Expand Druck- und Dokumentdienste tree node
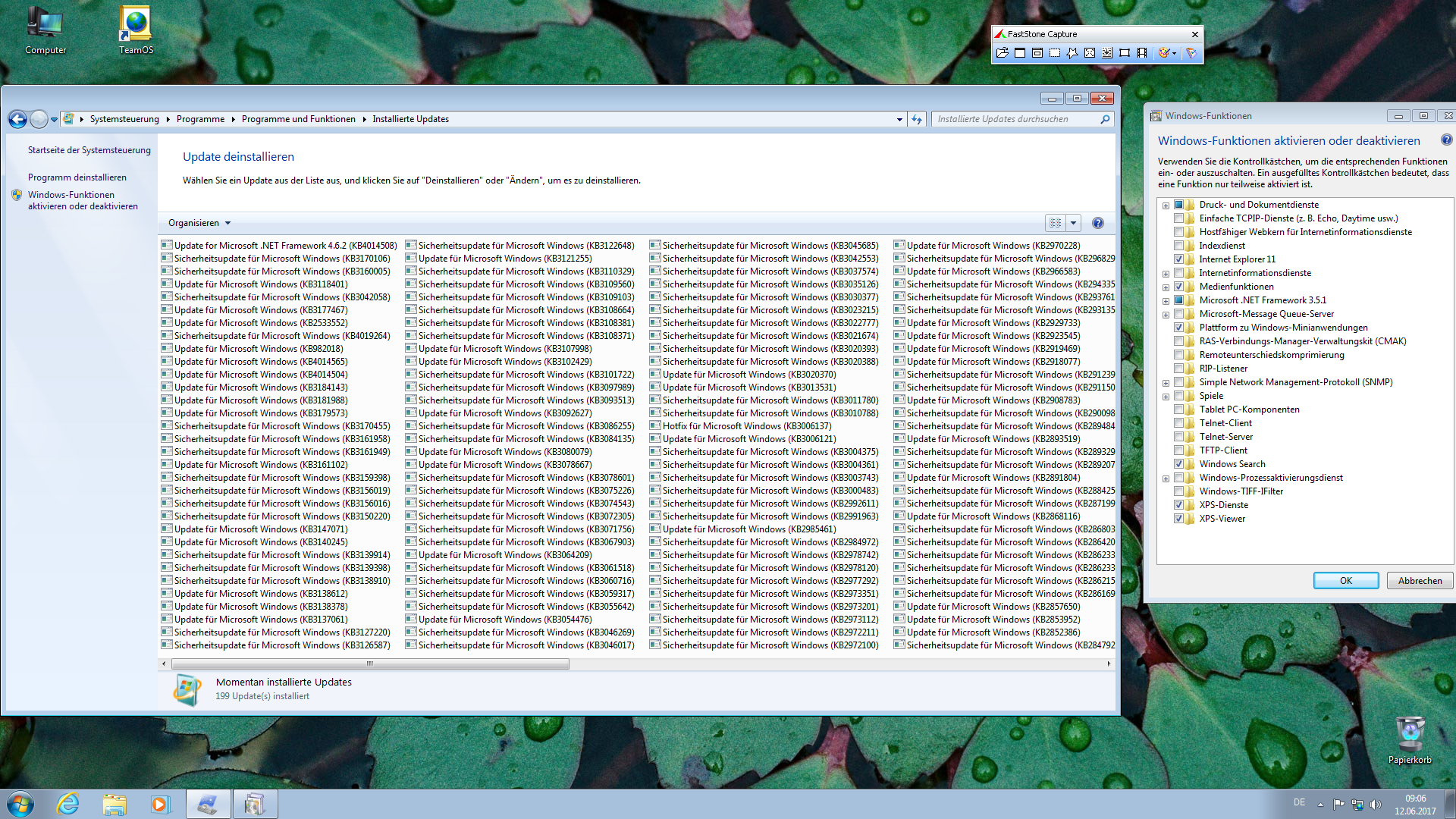The width and height of the screenshot is (1456, 819). point(1166,206)
